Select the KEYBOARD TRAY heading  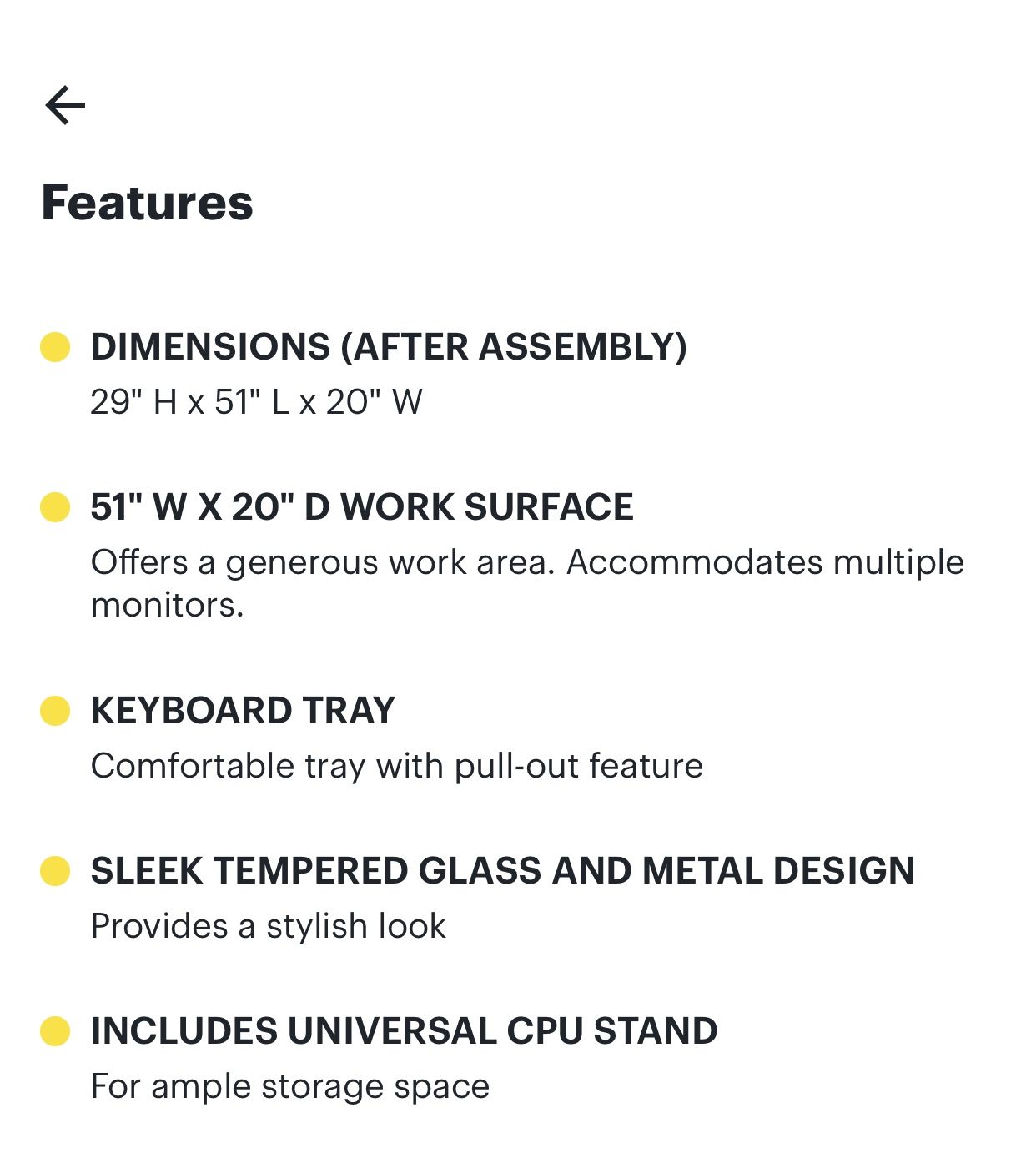(x=243, y=711)
